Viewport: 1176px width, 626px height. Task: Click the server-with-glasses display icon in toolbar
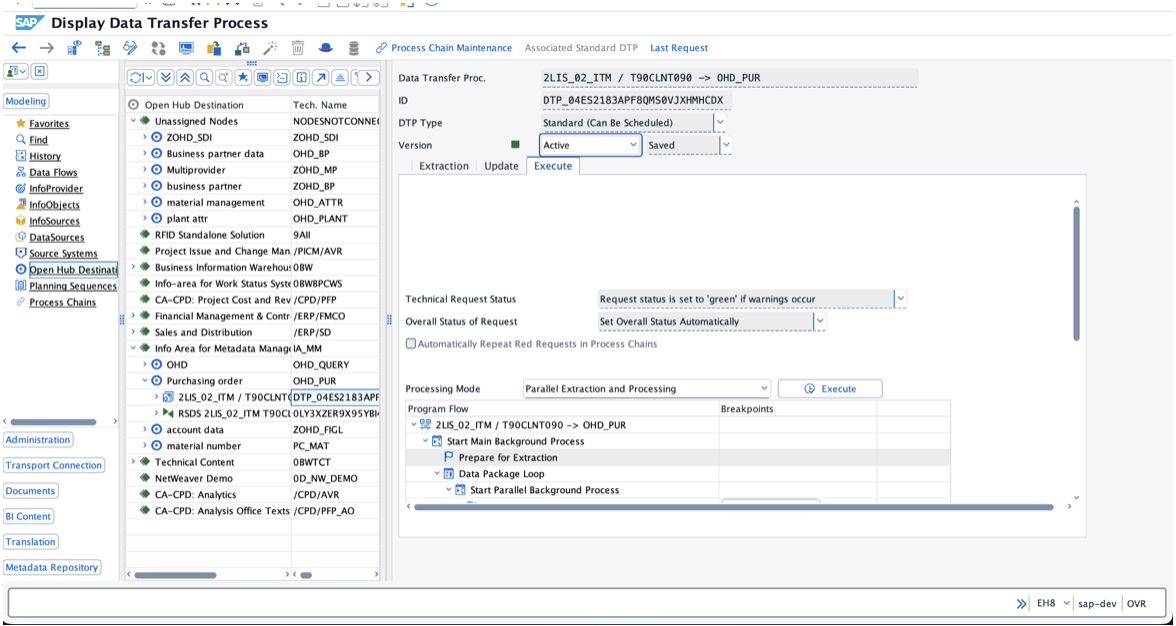point(74,48)
